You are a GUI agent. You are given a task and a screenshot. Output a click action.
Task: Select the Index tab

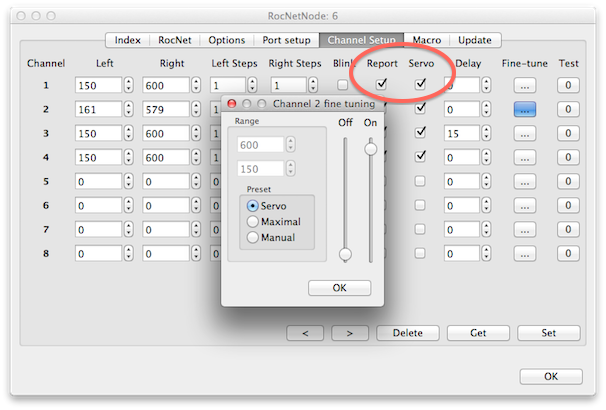point(128,40)
